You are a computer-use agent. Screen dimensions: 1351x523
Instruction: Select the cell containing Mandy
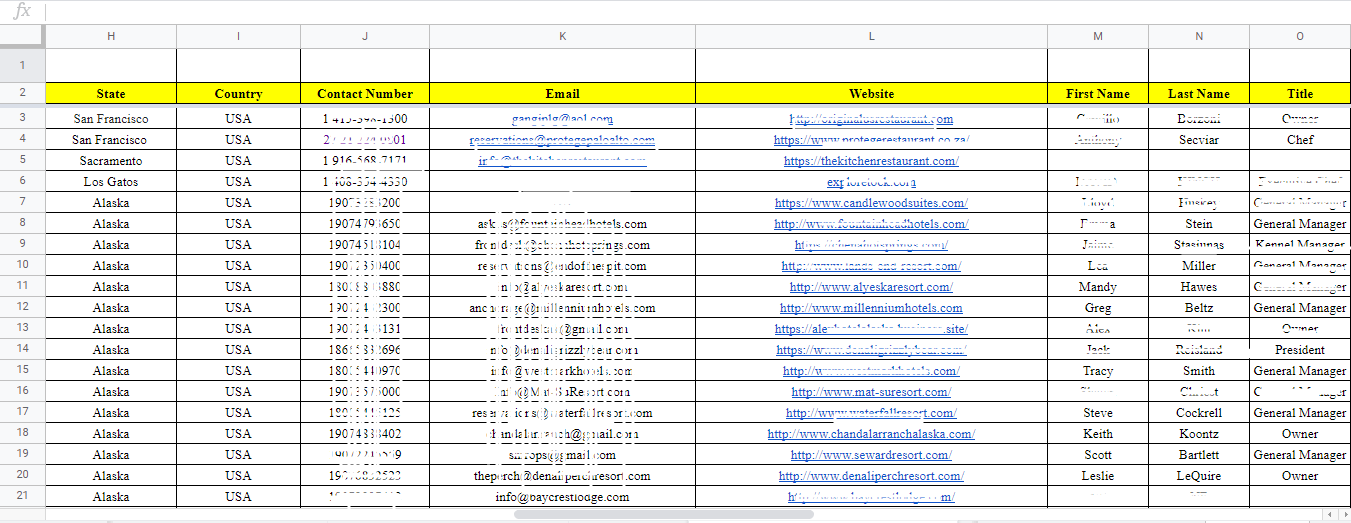1098,287
